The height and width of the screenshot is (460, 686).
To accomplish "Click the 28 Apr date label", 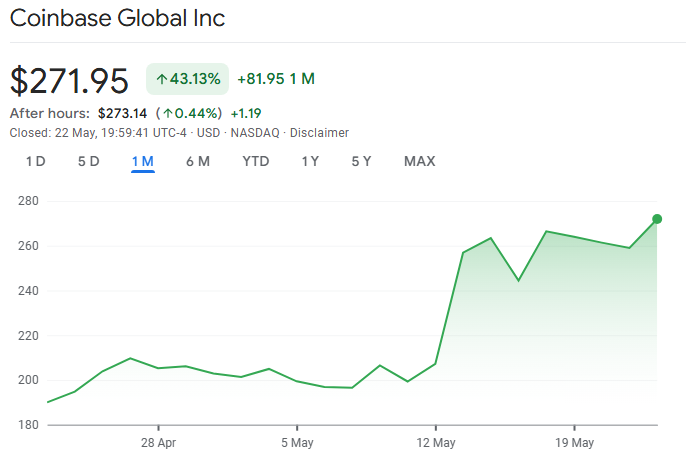I will tap(158, 442).
